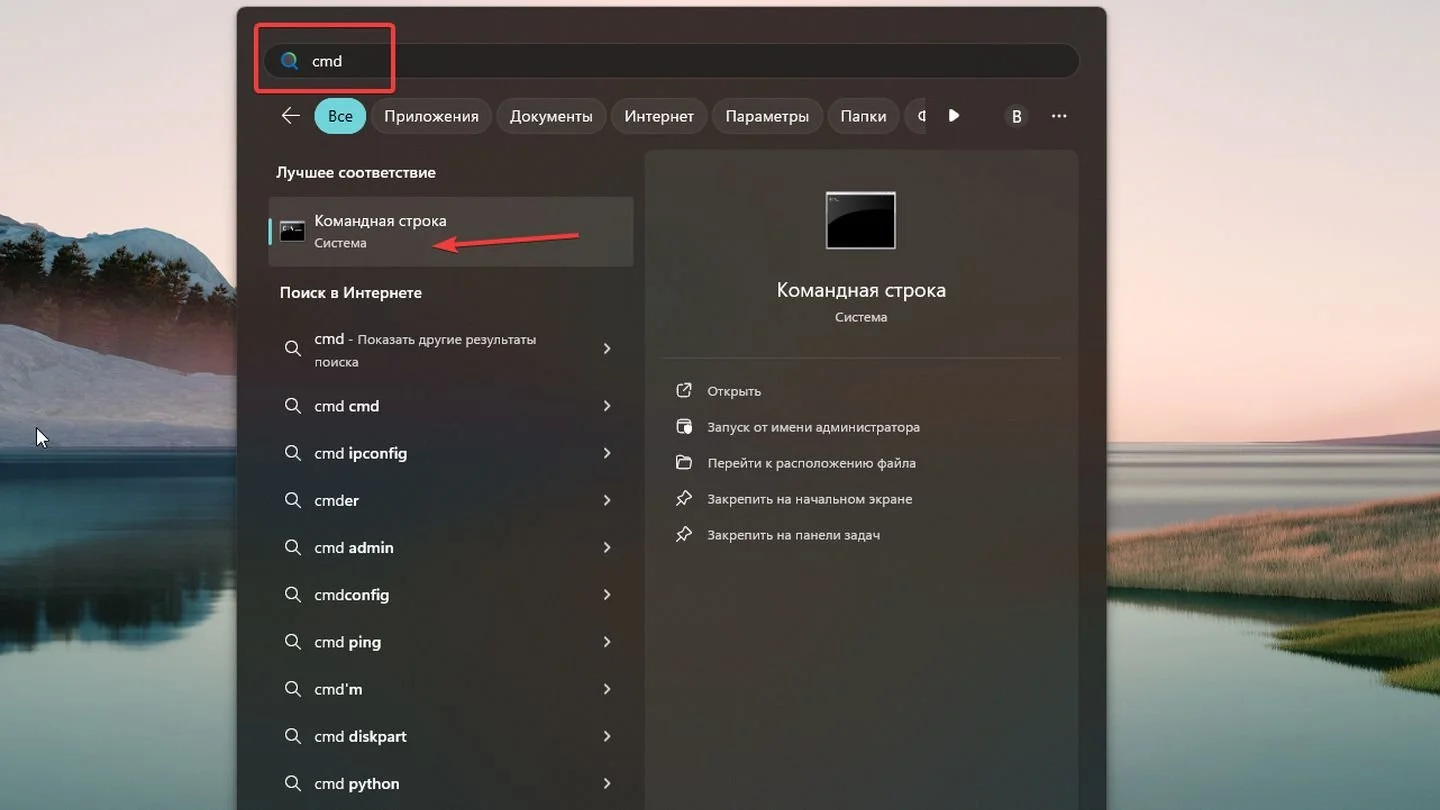Click Открыть to open Command Prompt
Screen dimensions: 1440x810
click(x=734, y=391)
